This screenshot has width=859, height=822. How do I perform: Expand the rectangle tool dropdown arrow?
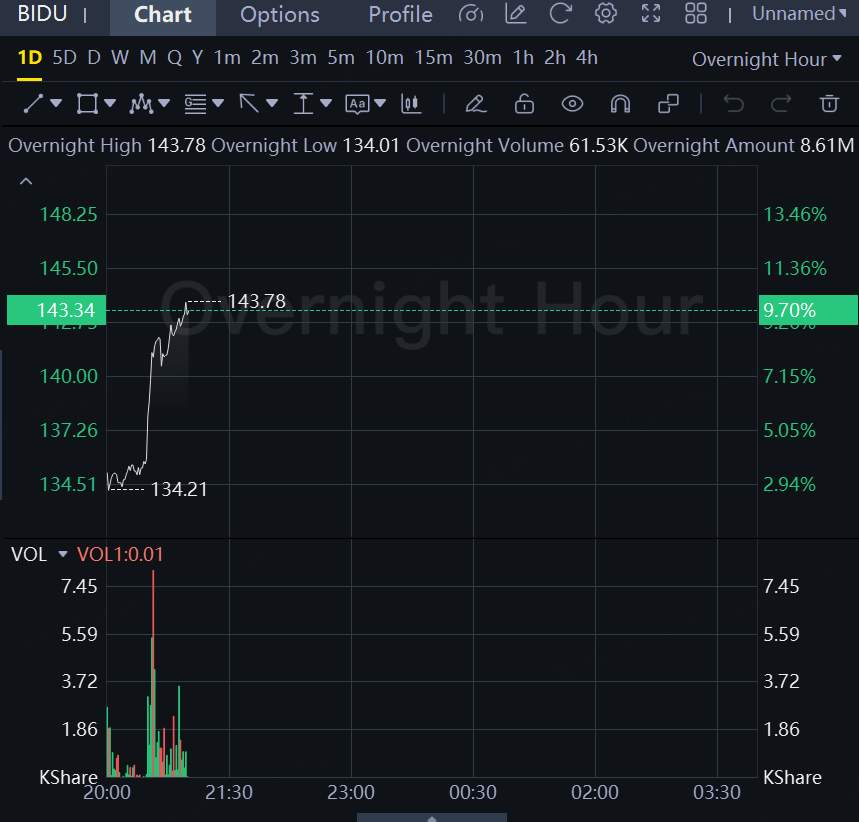pyautogui.click(x=110, y=103)
